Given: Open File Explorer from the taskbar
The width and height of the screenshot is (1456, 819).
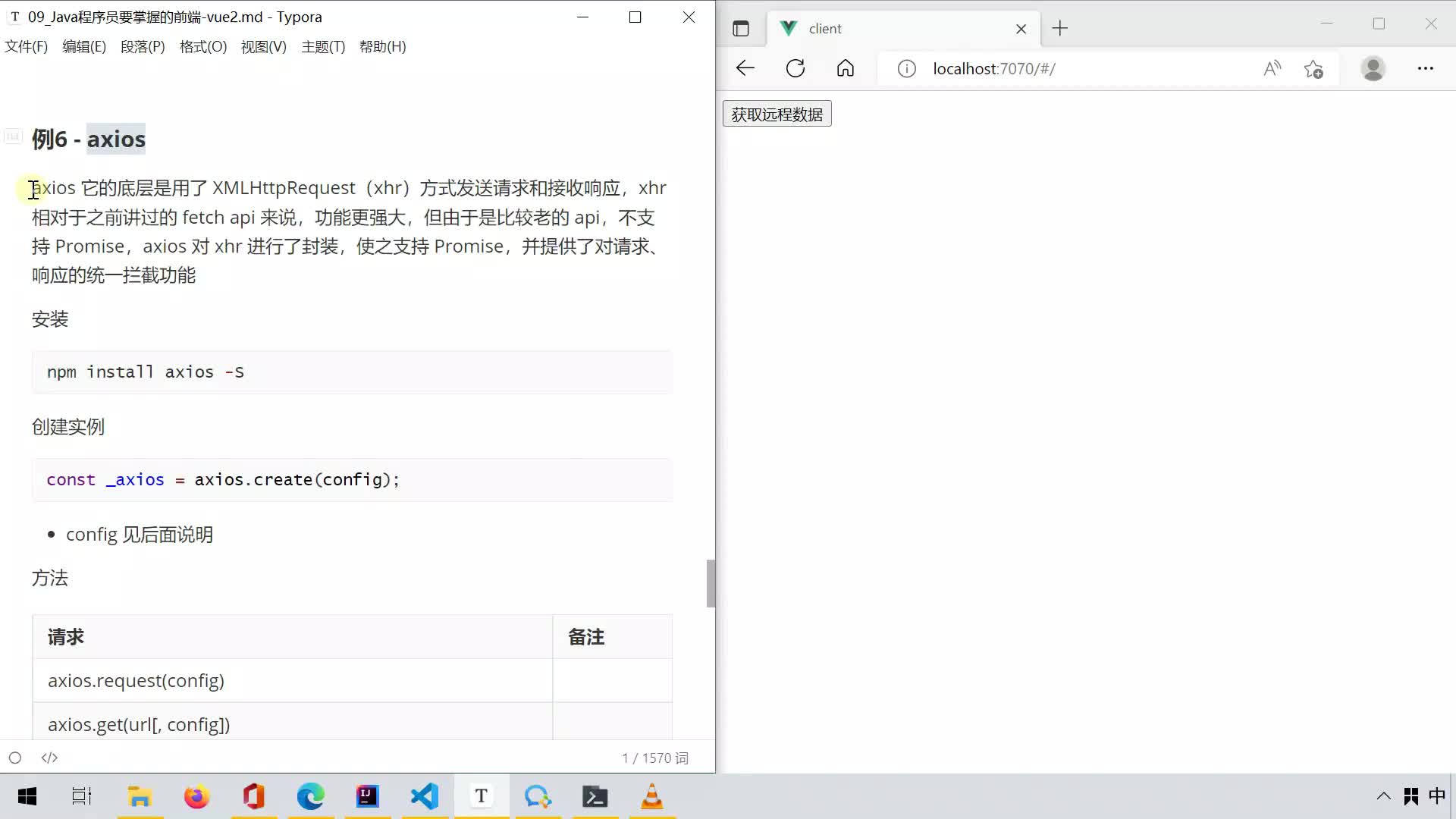Looking at the screenshot, I should point(140,797).
